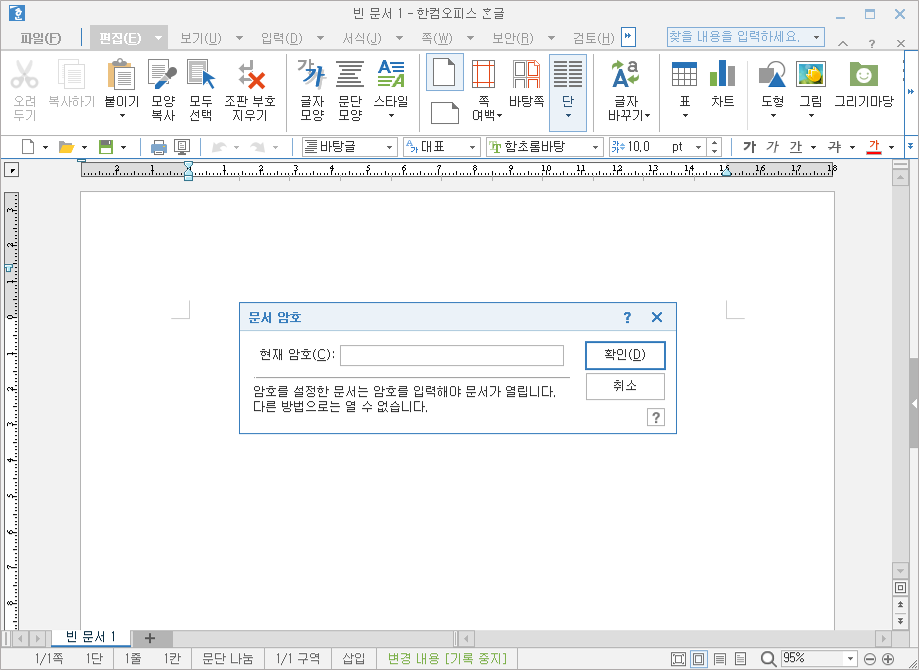Click the ? help in dialog title bar

pyautogui.click(x=627, y=318)
